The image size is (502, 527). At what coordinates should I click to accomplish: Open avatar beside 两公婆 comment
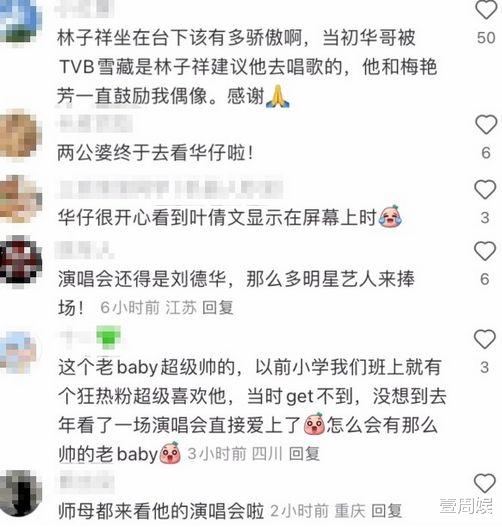point(19,133)
